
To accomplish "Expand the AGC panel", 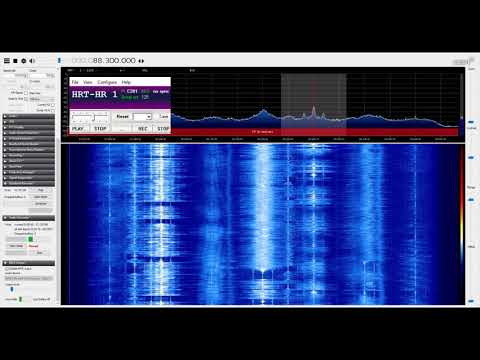I will (x=29, y=122).
